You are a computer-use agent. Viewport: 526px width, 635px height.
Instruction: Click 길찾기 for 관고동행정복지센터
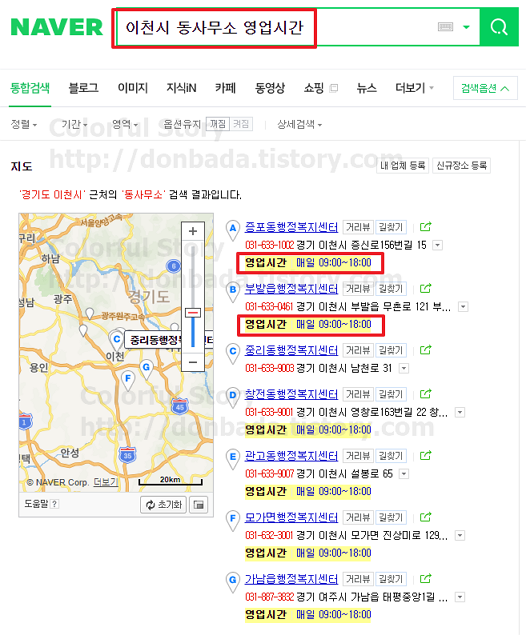pyautogui.click(x=391, y=456)
